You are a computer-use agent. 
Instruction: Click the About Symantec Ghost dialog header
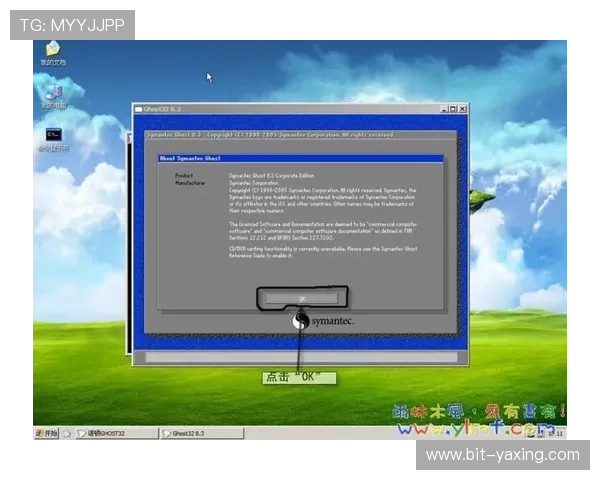click(300, 158)
